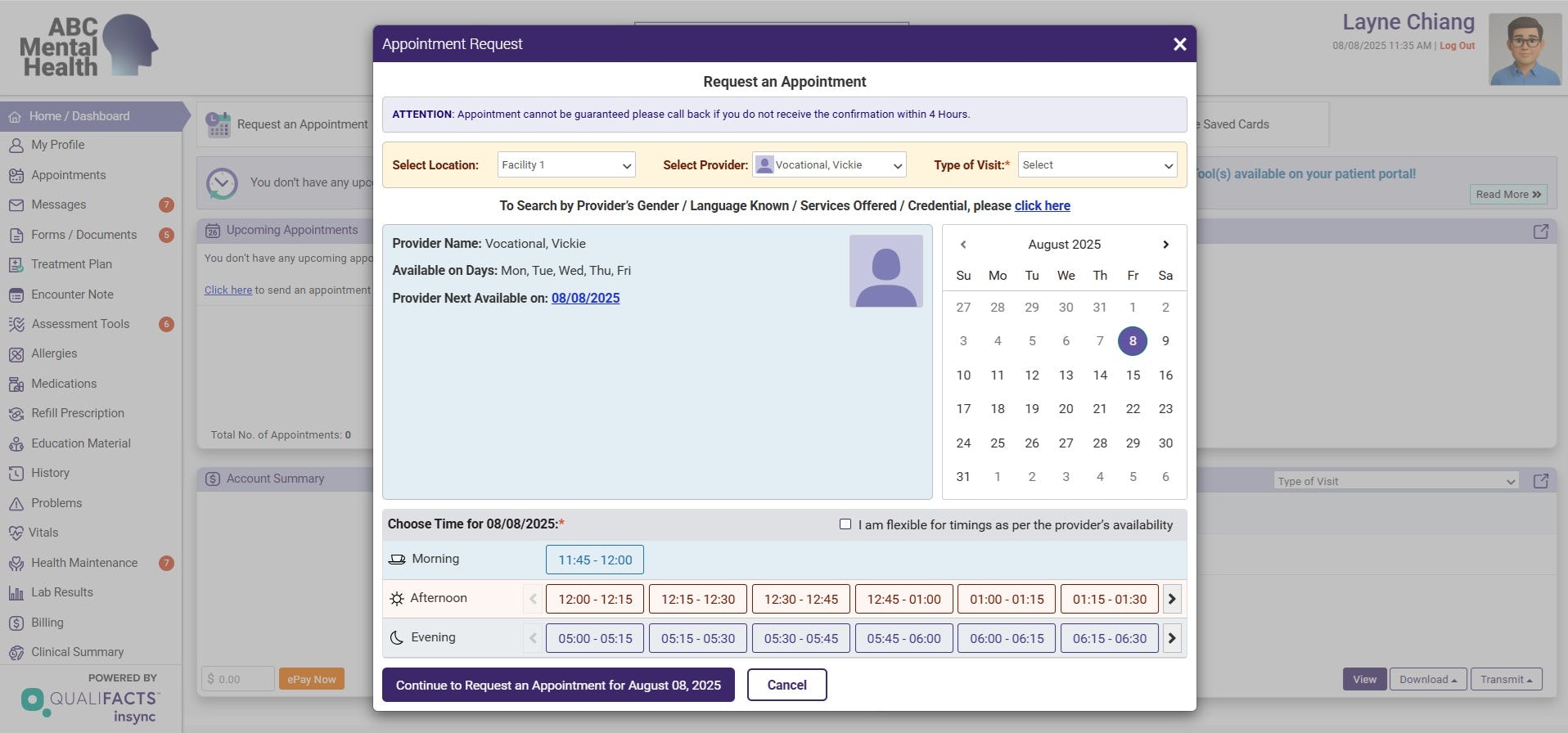This screenshot has height=733, width=1568.
Task: Expand the Transmit menu button
Action: point(1507,679)
